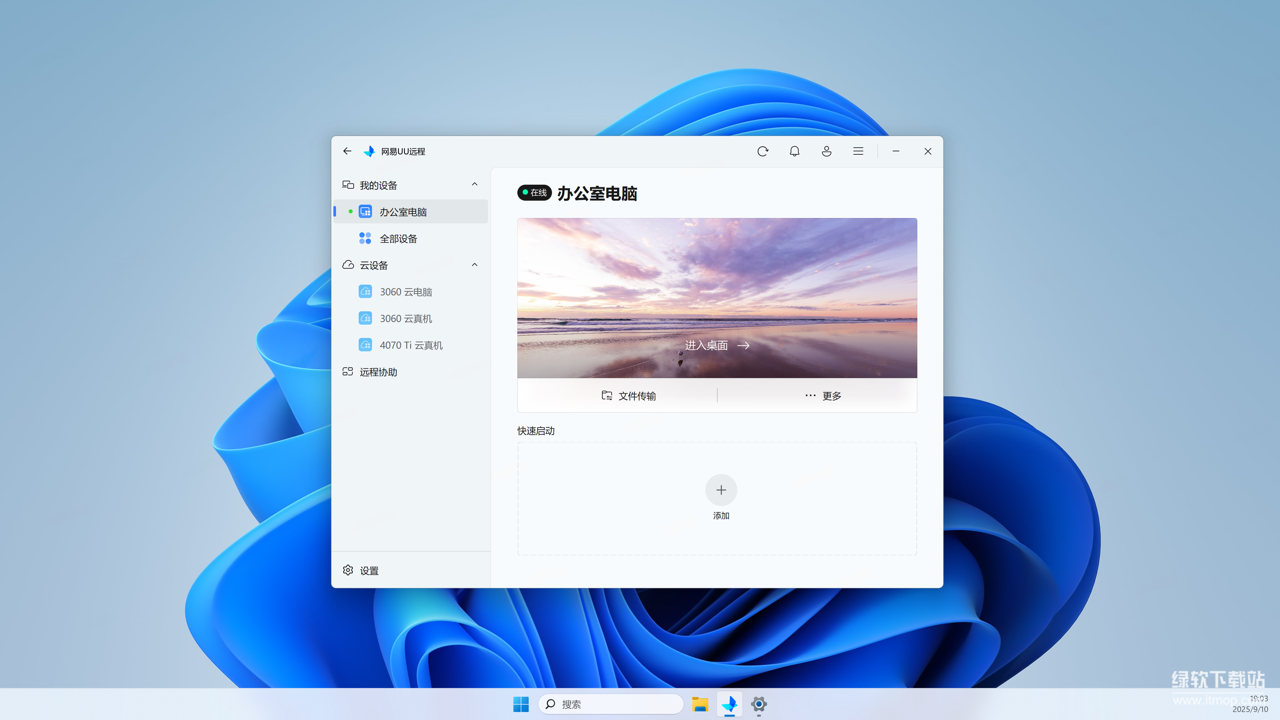Select 办公室电脑 in the sidebar
Viewport: 1280px width, 720px height.
point(403,211)
